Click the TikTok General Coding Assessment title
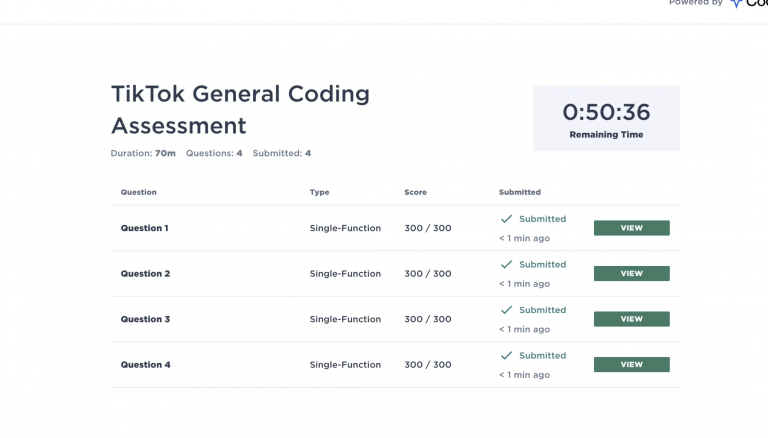768x438 pixels. point(240,110)
